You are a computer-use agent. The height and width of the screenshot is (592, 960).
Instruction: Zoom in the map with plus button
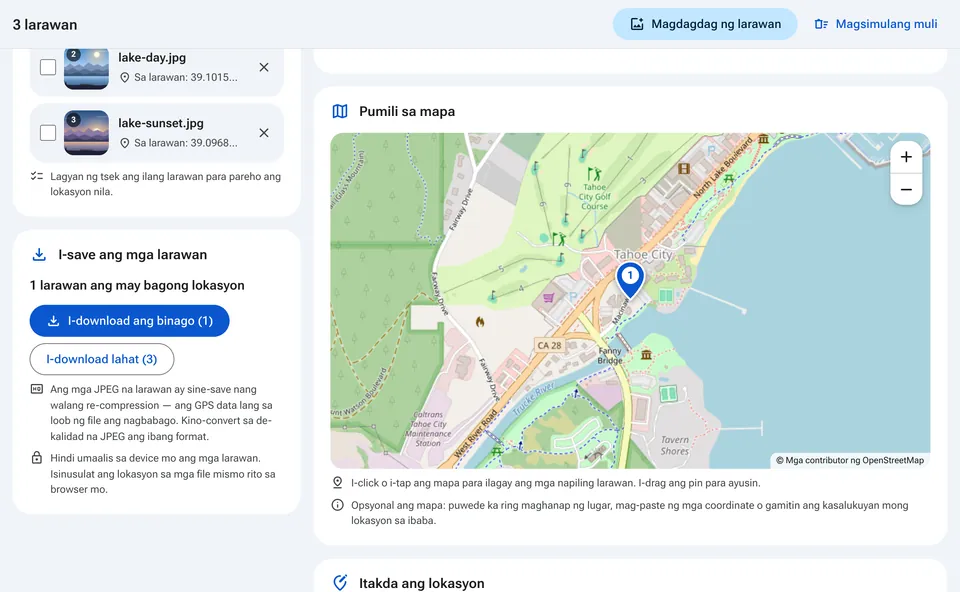click(906, 157)
